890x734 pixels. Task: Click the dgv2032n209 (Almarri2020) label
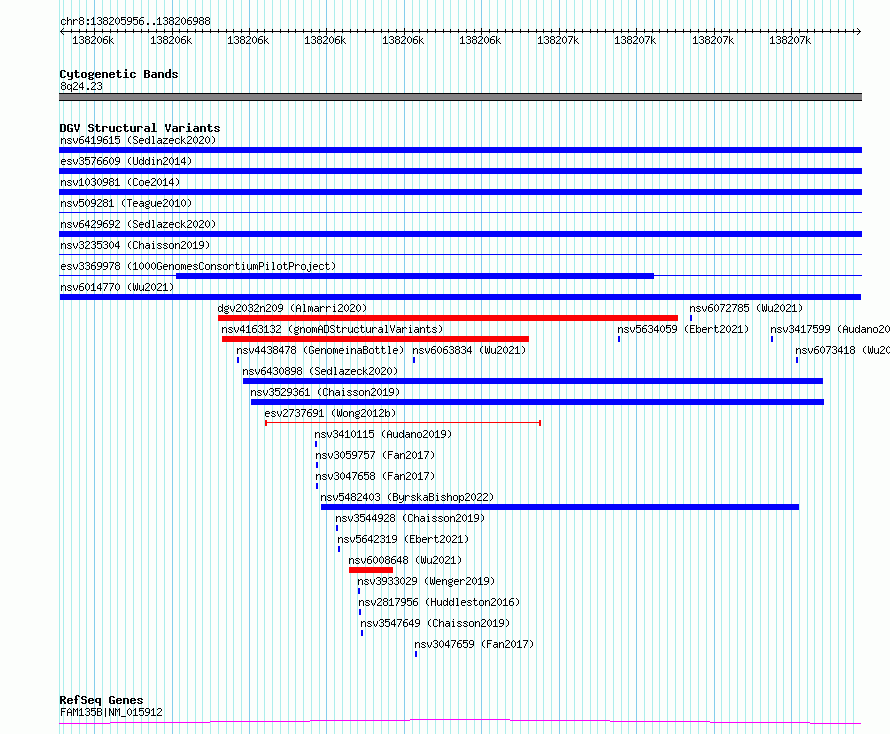(292, 308)
